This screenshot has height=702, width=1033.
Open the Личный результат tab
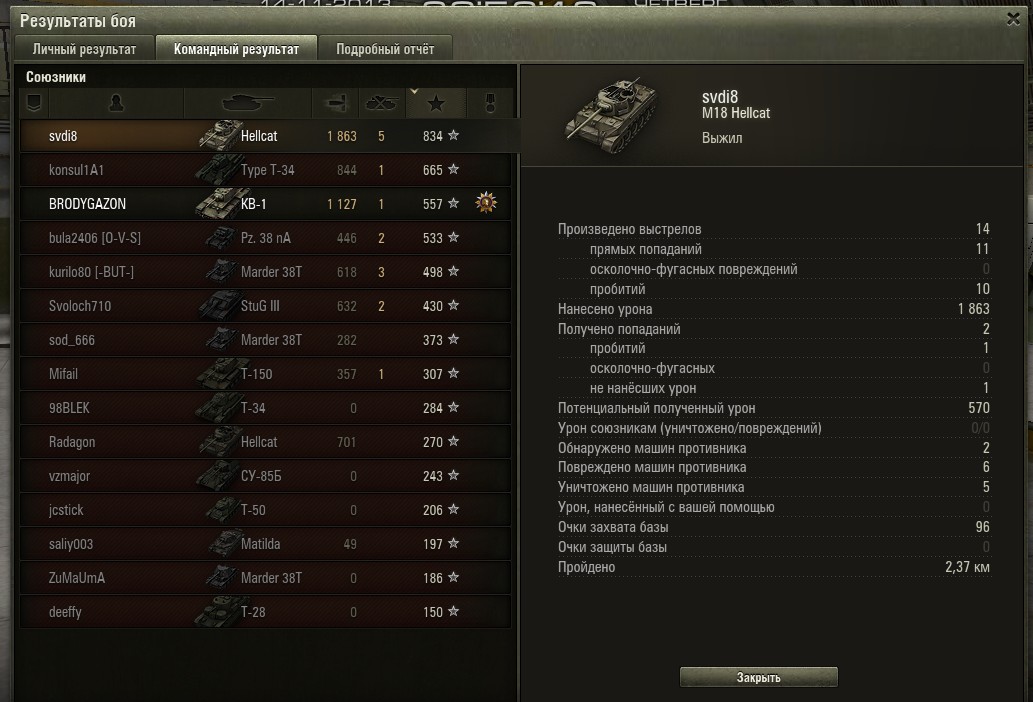[84, 49]
